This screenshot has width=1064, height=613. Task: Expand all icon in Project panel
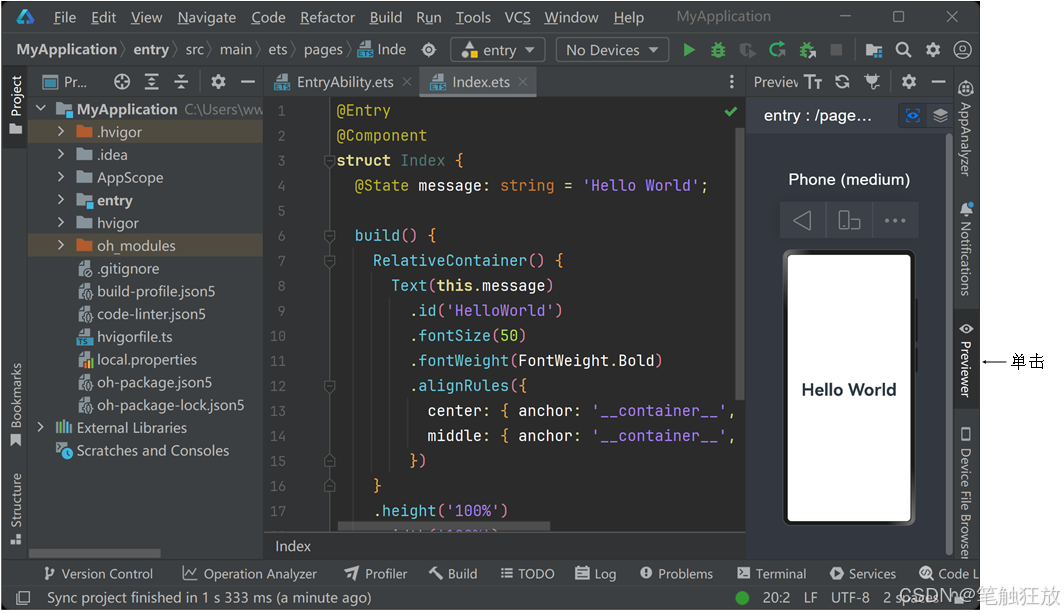click(151, 82)
